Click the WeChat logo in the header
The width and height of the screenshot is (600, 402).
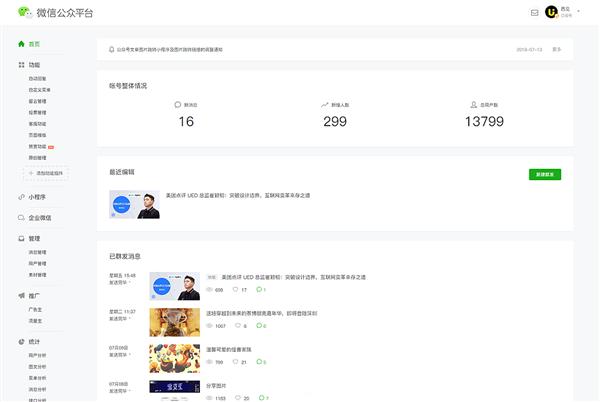click(21, 12)
